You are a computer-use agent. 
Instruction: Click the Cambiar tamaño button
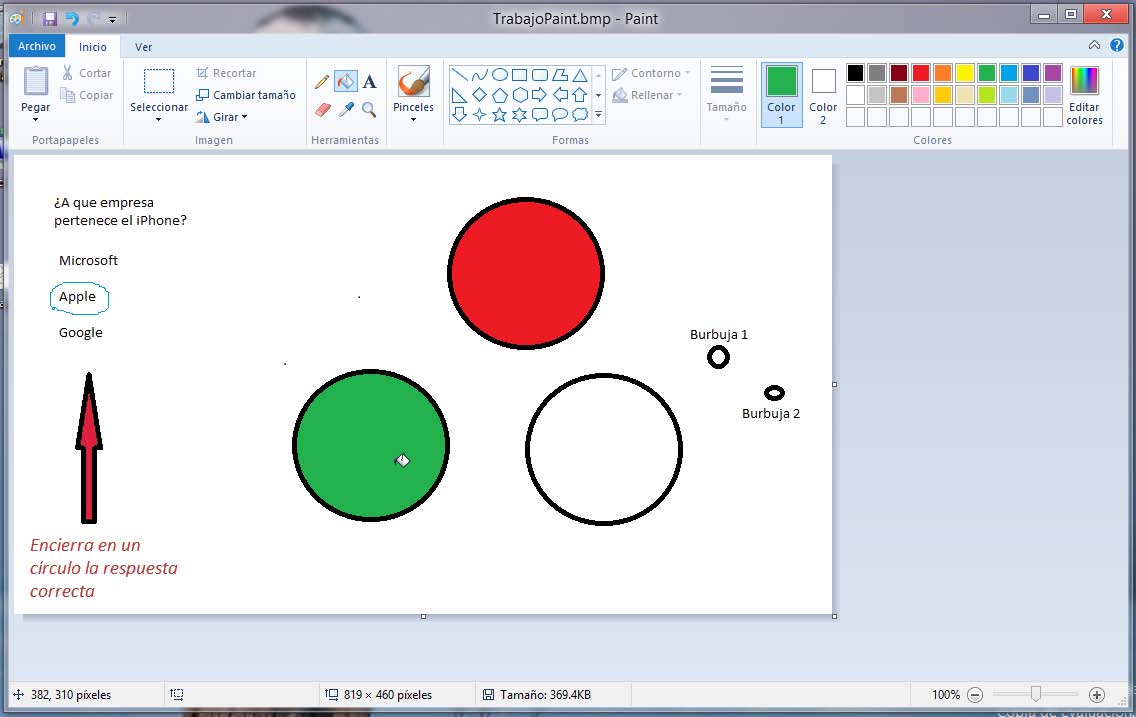click(246, 95)
